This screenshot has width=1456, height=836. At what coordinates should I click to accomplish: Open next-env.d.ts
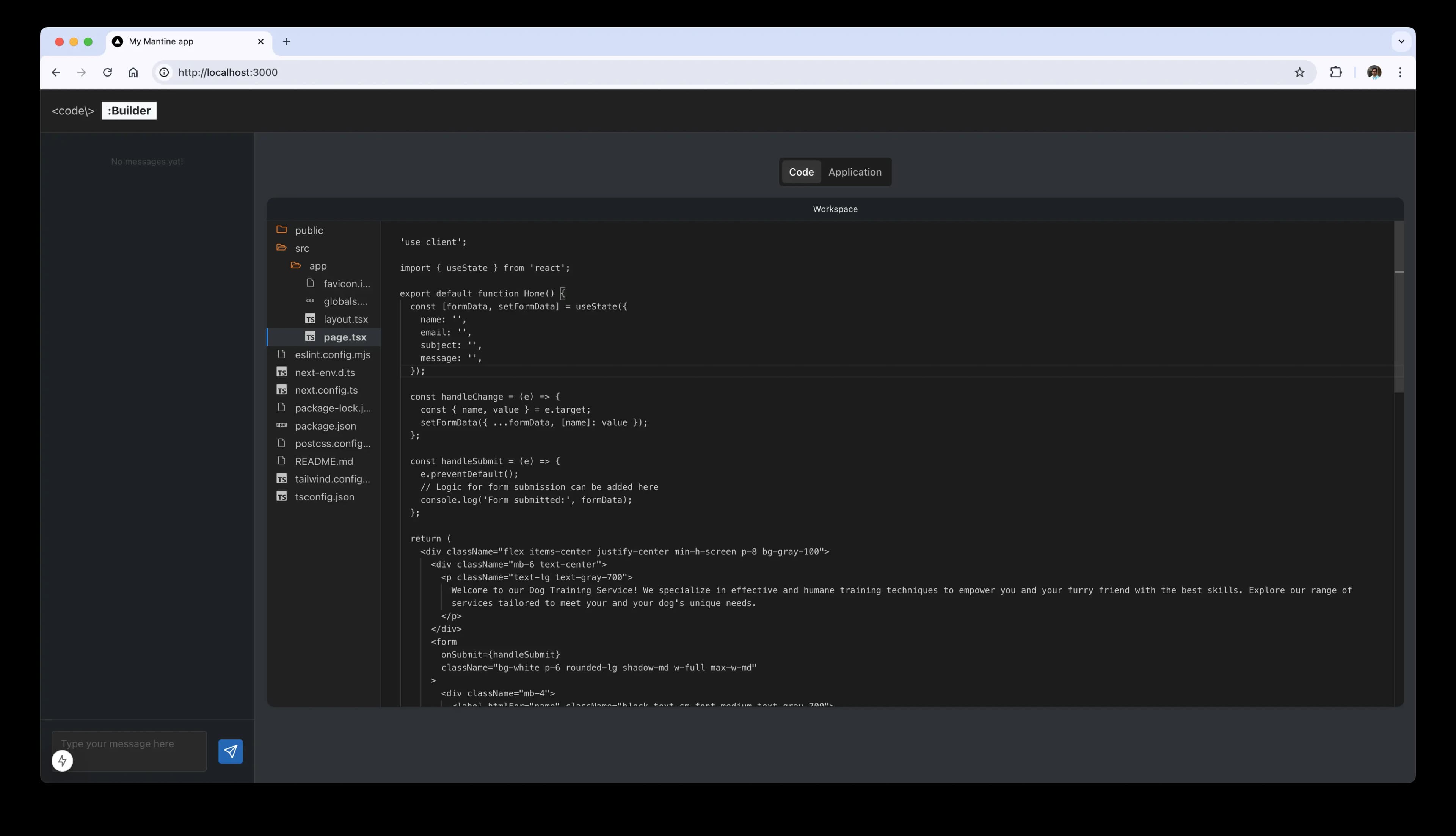coord(323,373)
